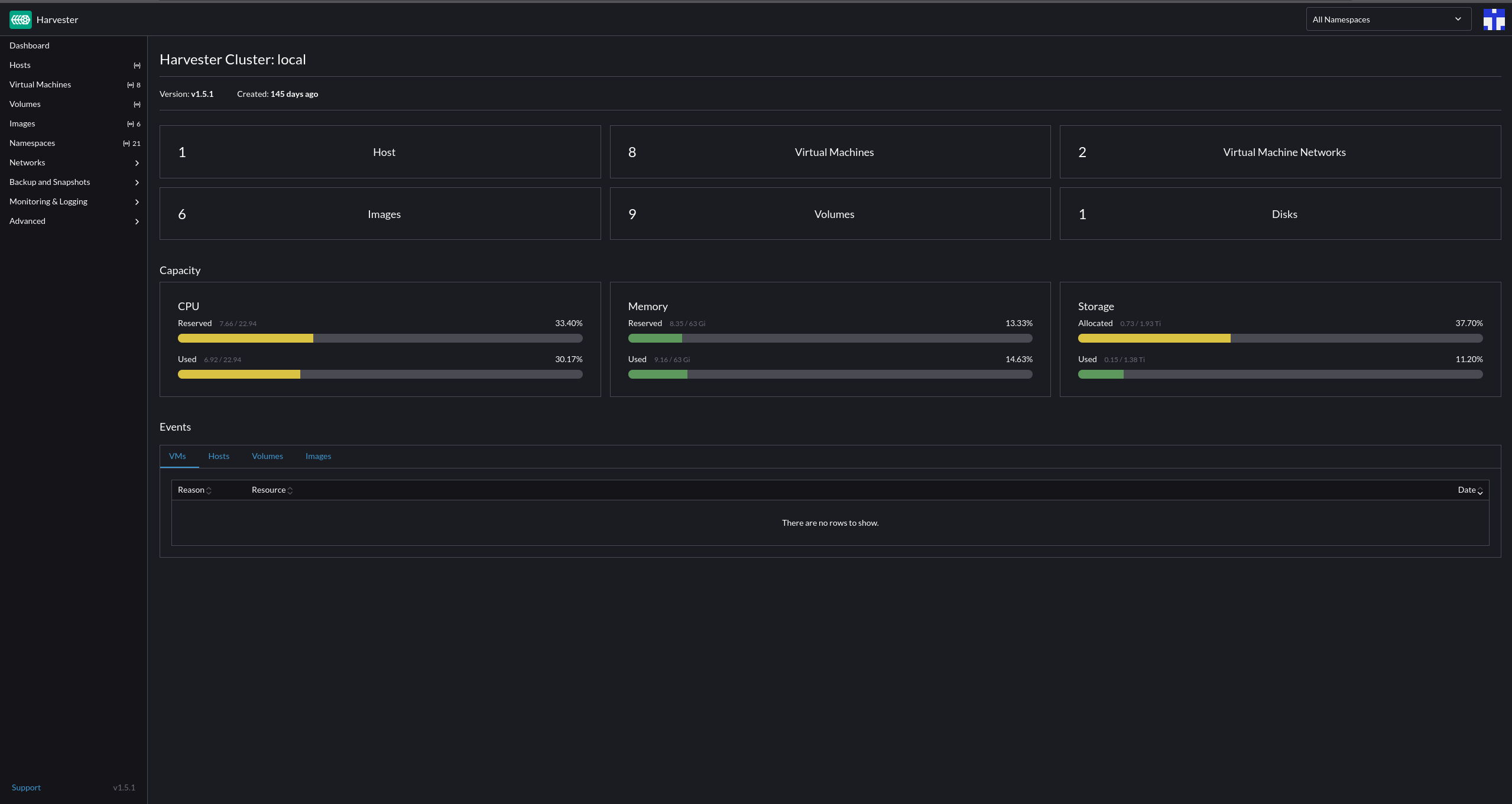The image size is (1512, 804).
Task: Click the CPU Reserved progress bar
Action: pyautogui.click(x=380, y=338)
